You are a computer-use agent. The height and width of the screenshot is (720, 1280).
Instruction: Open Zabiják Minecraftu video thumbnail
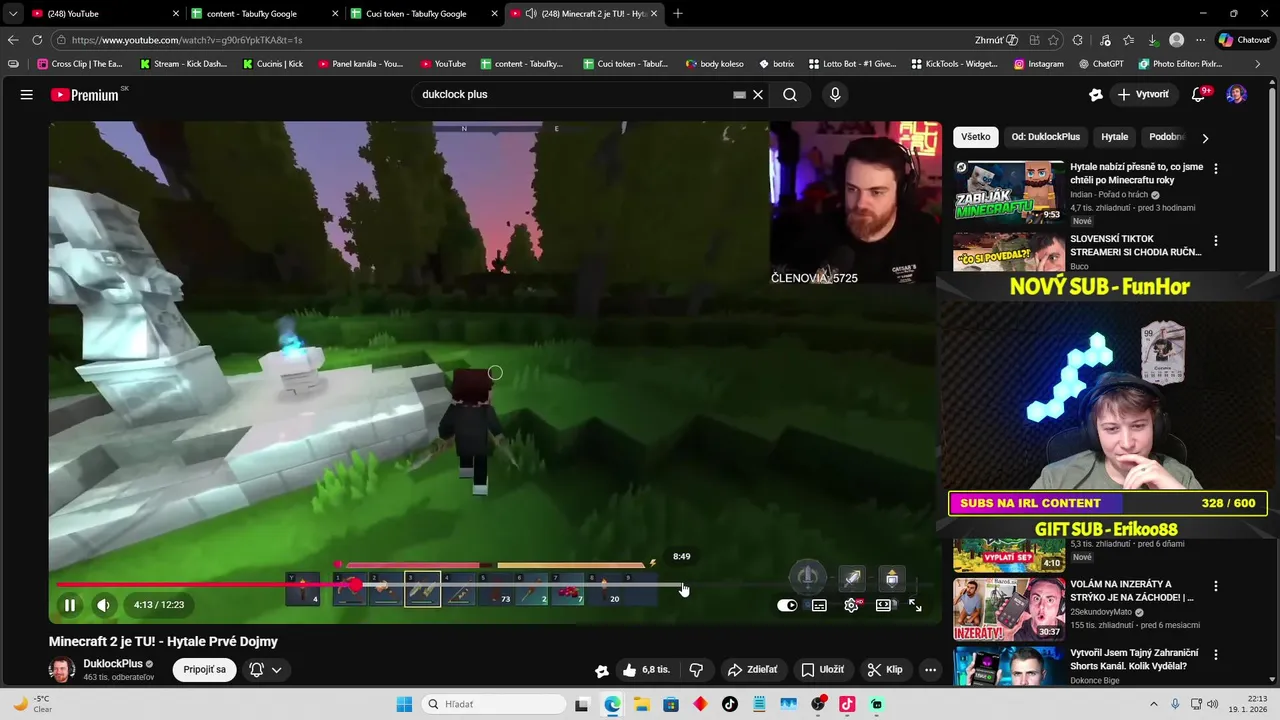click(x=1008, y=191)
